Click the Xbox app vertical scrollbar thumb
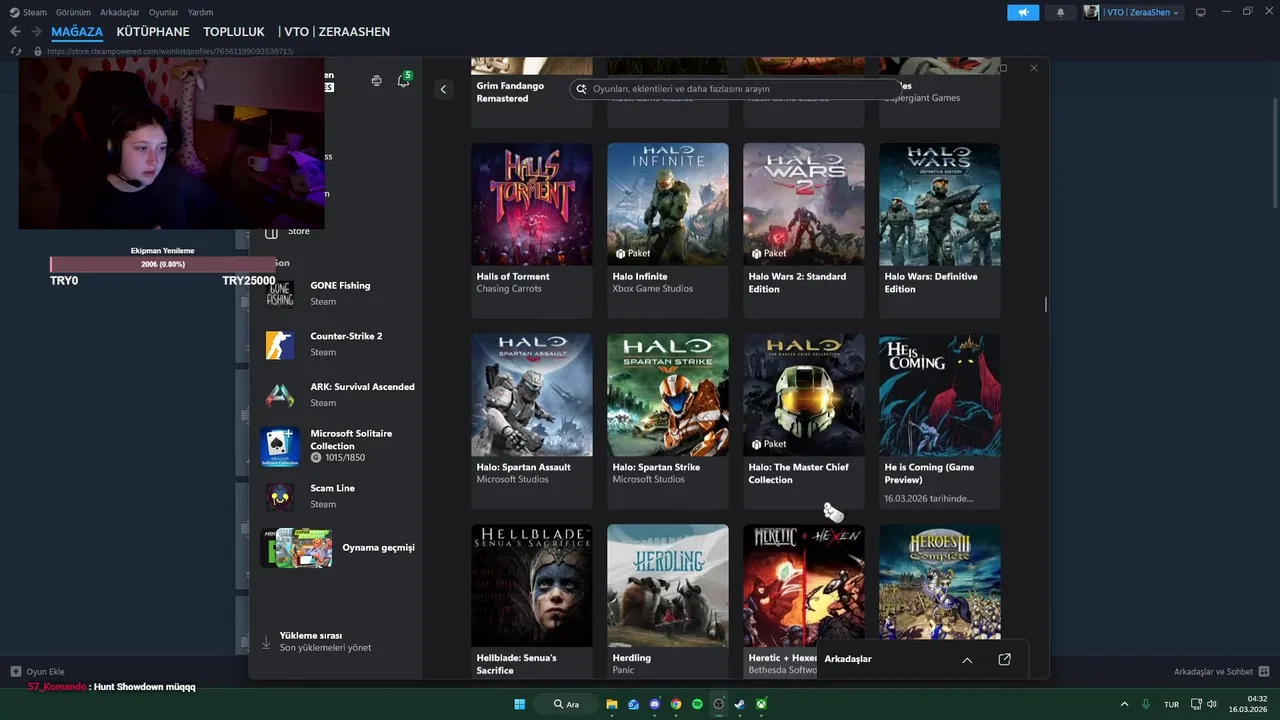 coord(1046,304)
